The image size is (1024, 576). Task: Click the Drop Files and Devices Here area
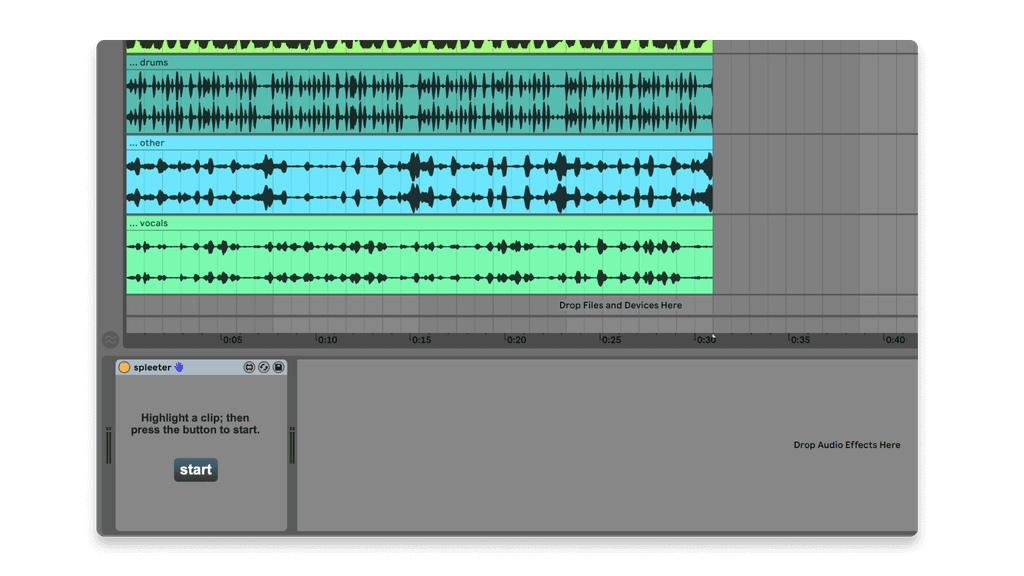(620, 305)
